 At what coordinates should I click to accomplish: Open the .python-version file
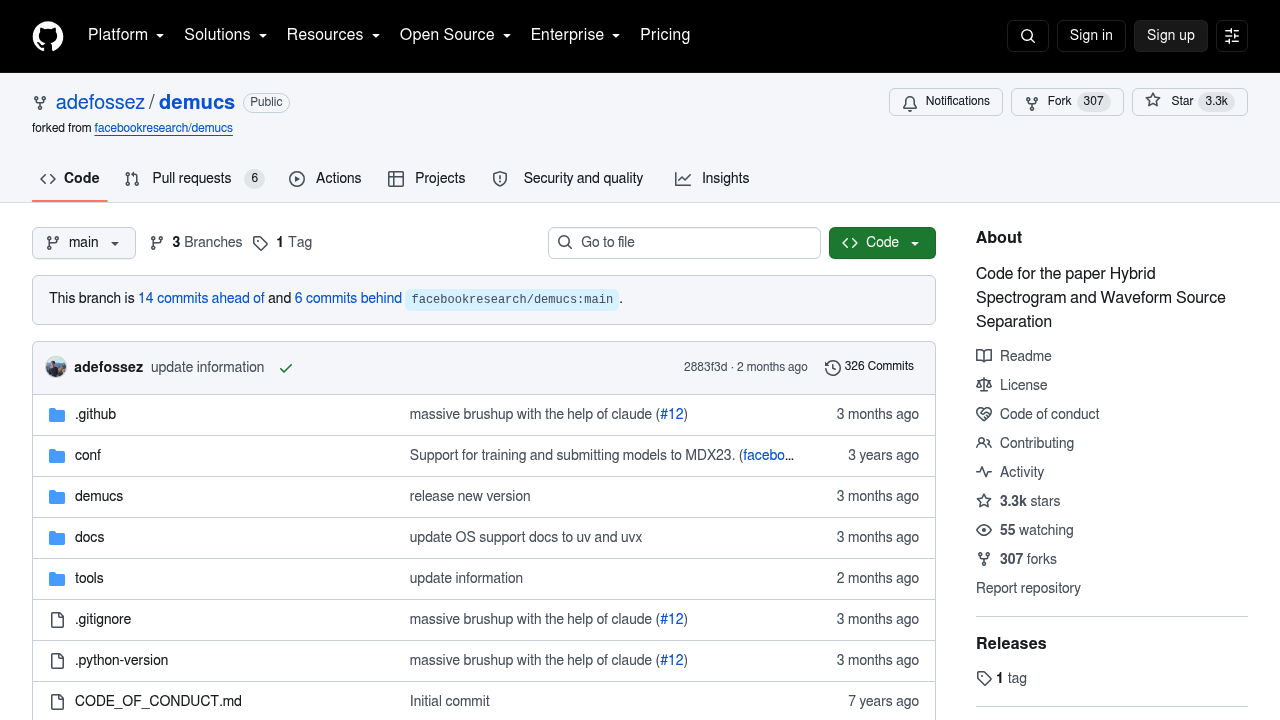pyautogui.click(x=122, y=660)
